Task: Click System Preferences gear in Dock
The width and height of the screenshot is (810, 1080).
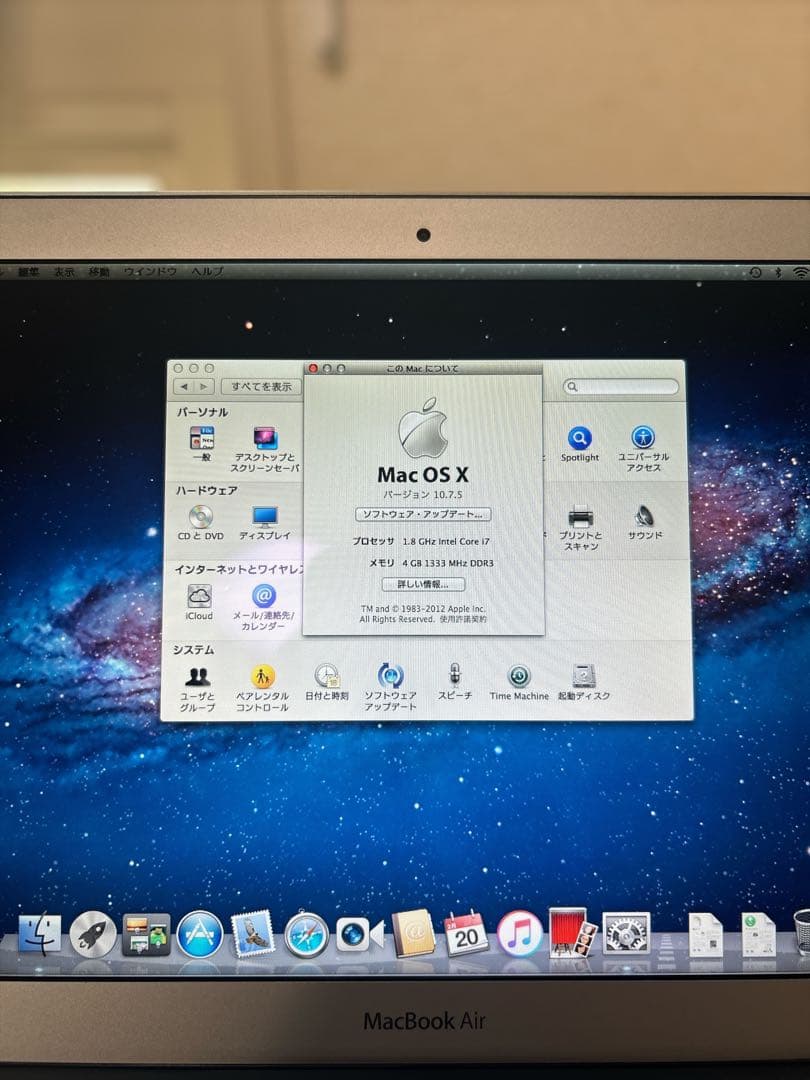Action: [x=626, y=933]
